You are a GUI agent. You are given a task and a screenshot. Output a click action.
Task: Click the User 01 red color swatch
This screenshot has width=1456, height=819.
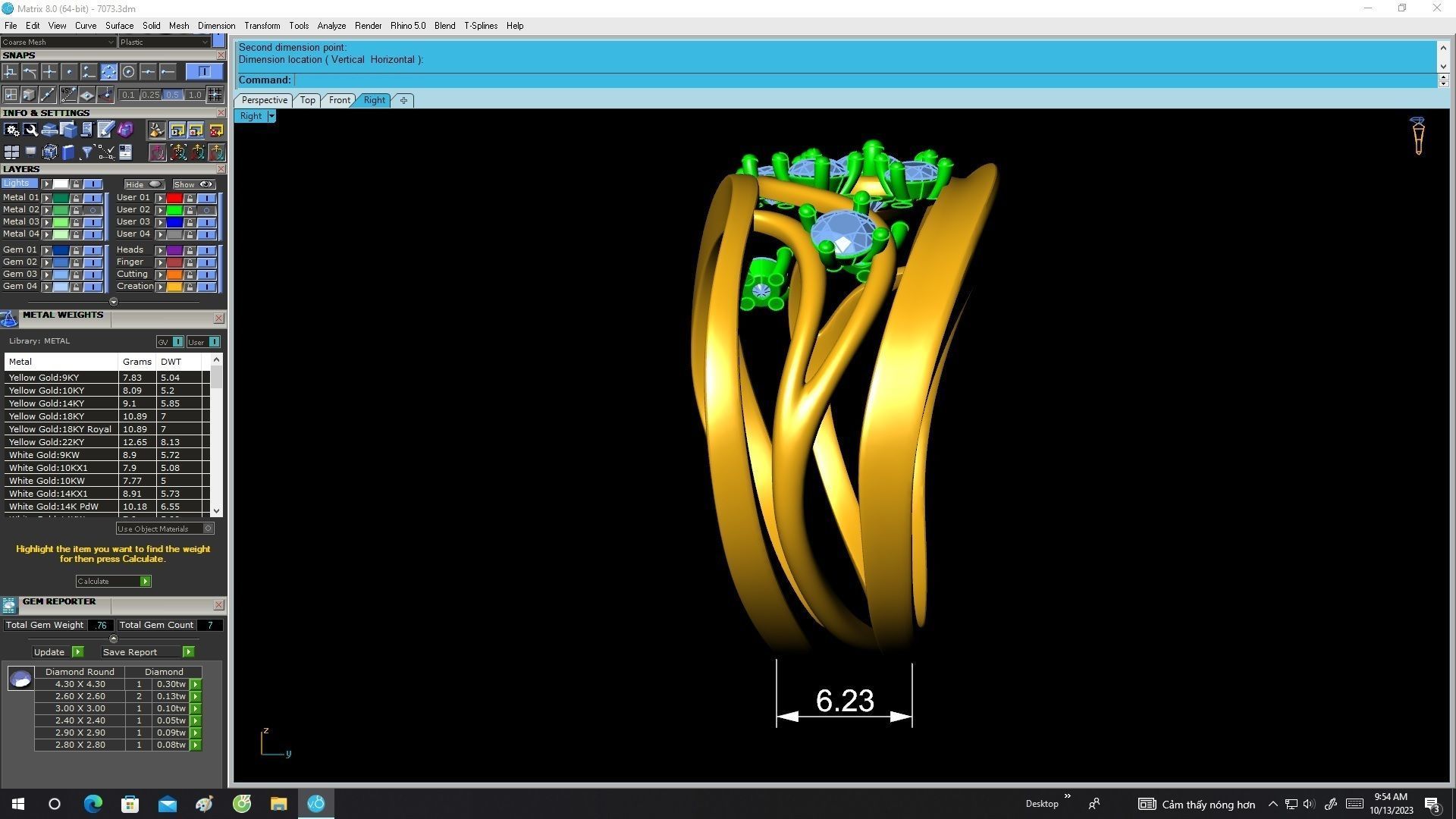coord(174,198)
